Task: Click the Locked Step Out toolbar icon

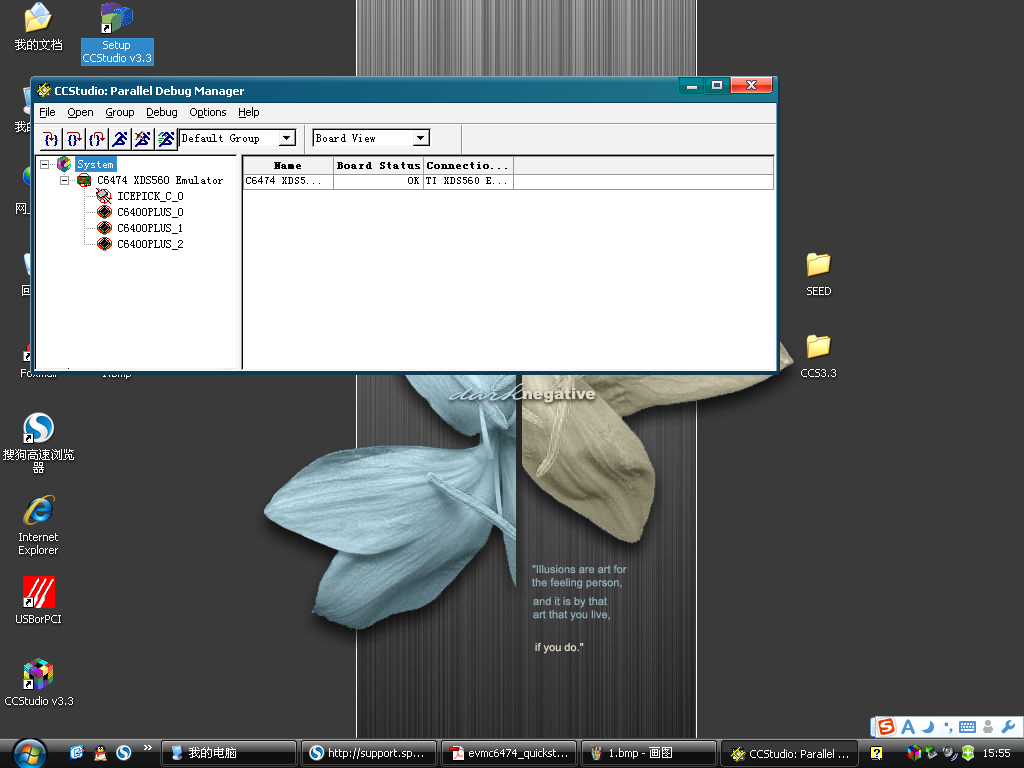Action: 97,138
